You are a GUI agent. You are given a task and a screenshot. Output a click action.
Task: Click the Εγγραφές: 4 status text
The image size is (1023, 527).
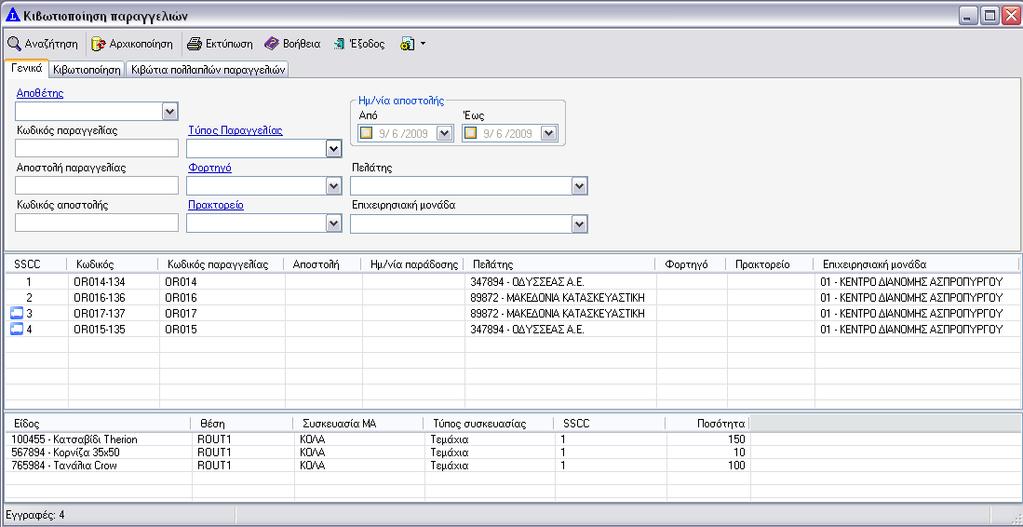pyautogui.click(x=35, y=515)
